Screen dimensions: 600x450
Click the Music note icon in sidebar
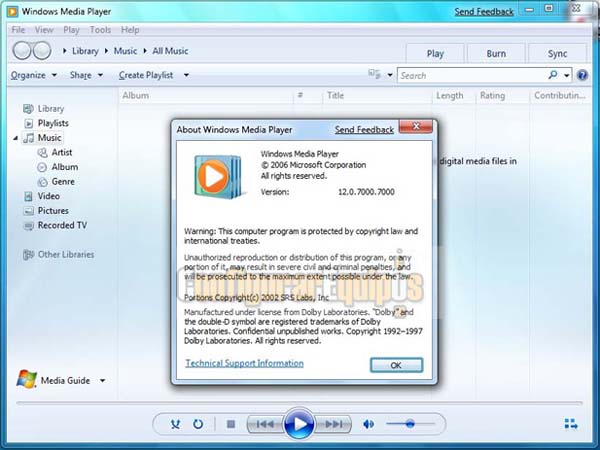point(29,138)
